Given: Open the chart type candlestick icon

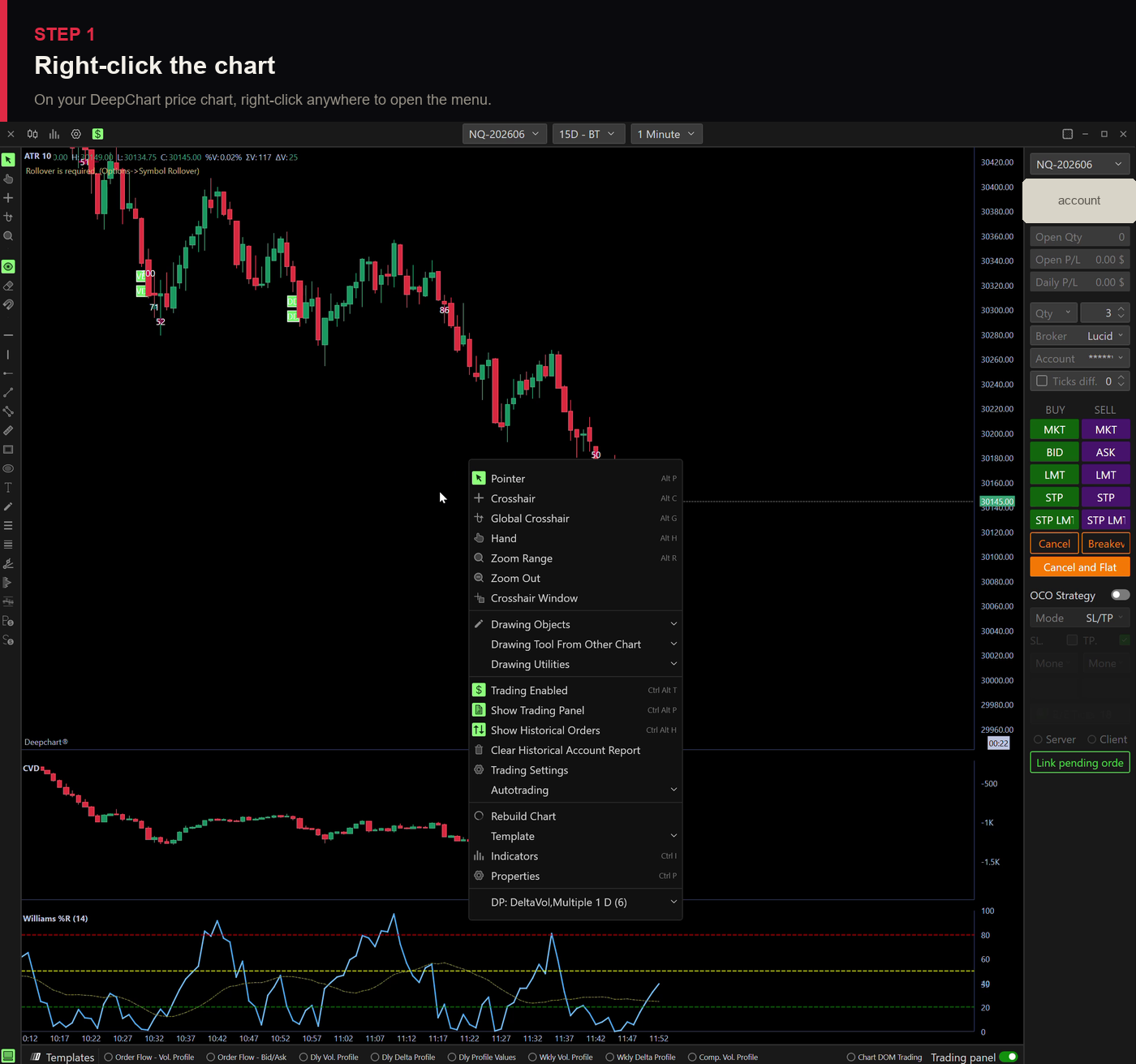Looking at the screenshot, I should 32,134.
